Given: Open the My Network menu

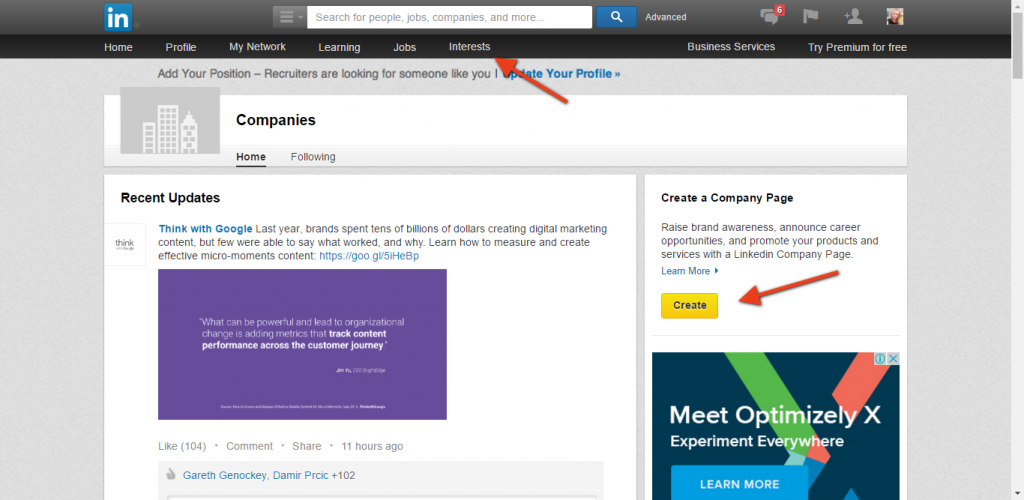Looking at the screenshot, I should pyautogui.click(x=257, y=47).
